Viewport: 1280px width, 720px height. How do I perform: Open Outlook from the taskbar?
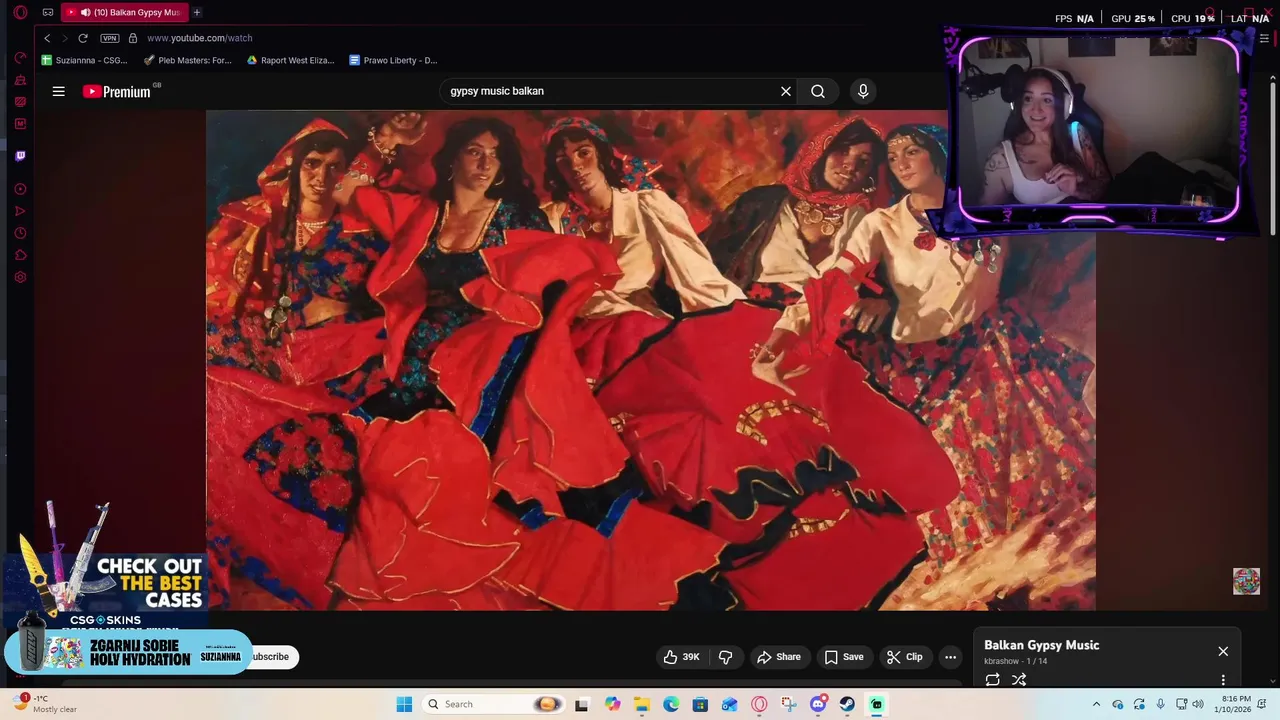pos(730,704)
